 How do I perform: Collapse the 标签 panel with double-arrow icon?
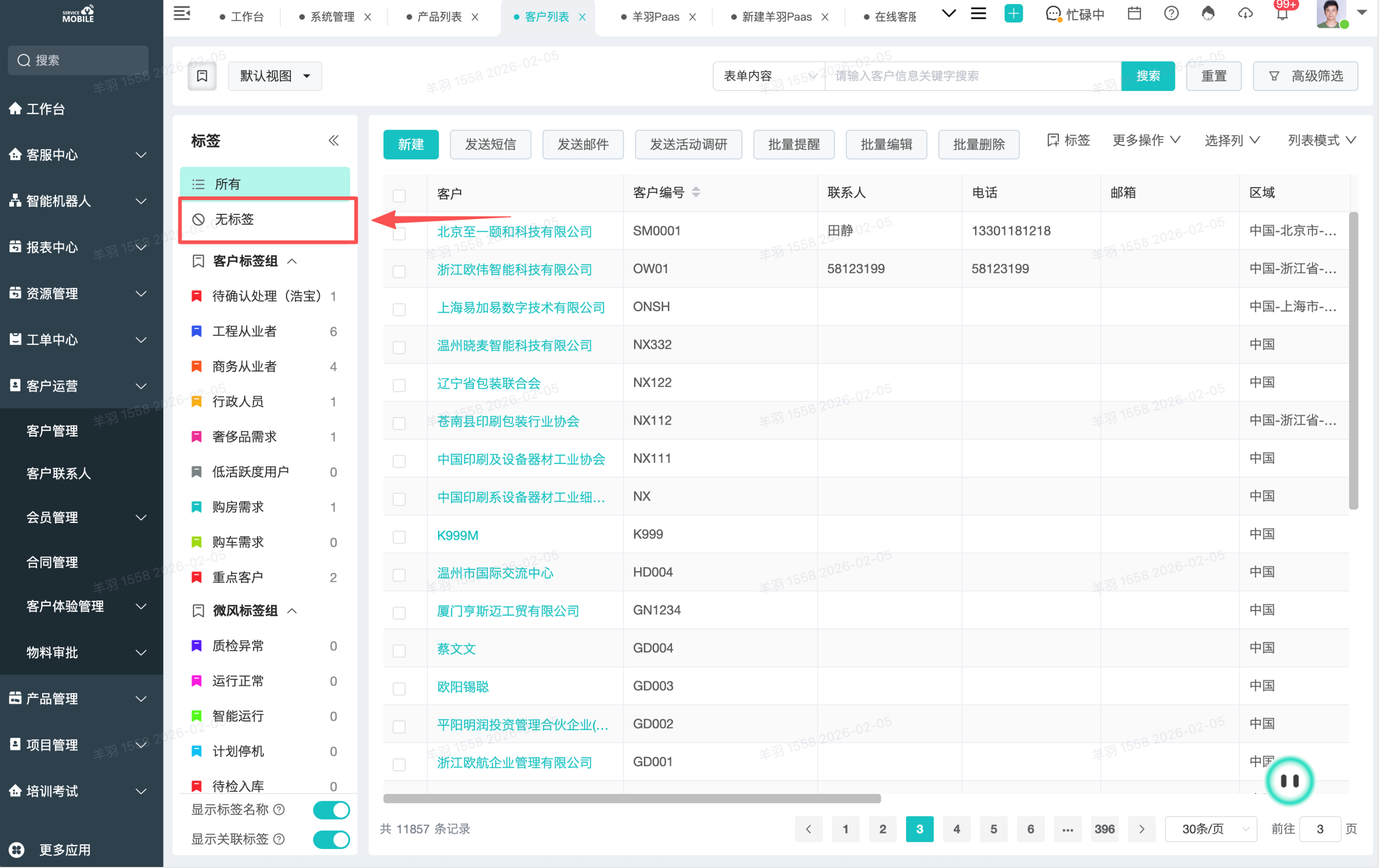click(x=334, y=141)
